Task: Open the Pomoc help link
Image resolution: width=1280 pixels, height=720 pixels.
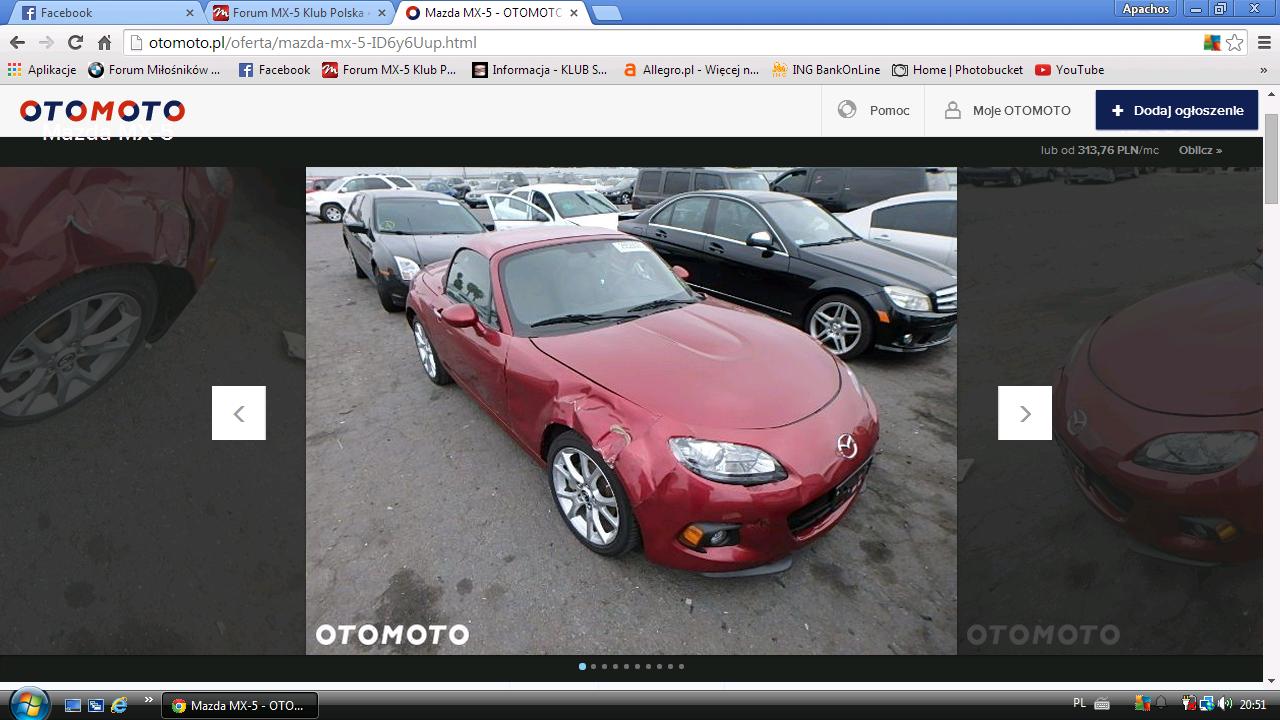Action: point(876,110)
